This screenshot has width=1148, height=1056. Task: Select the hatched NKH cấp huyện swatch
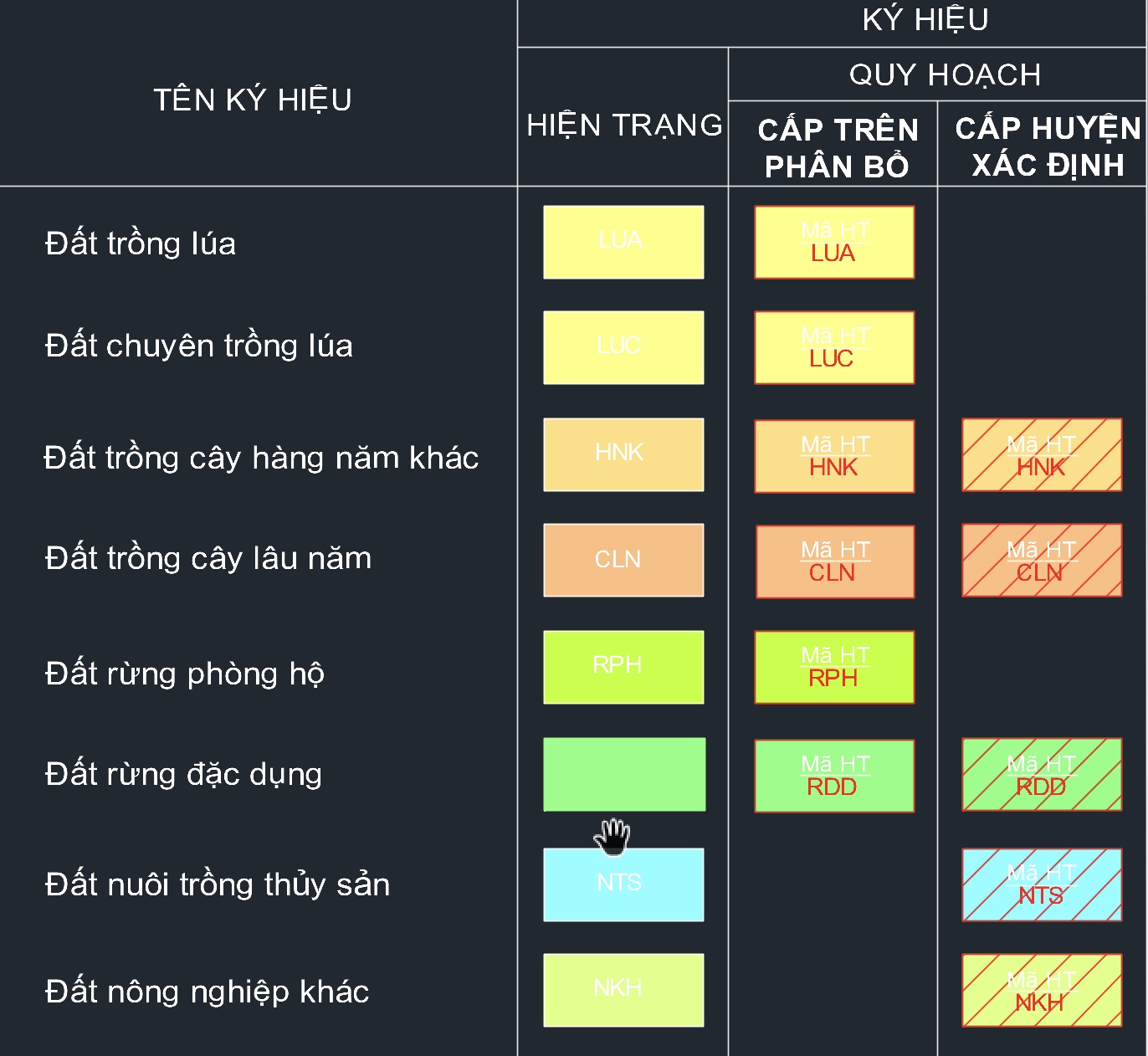pos(1042,990)
